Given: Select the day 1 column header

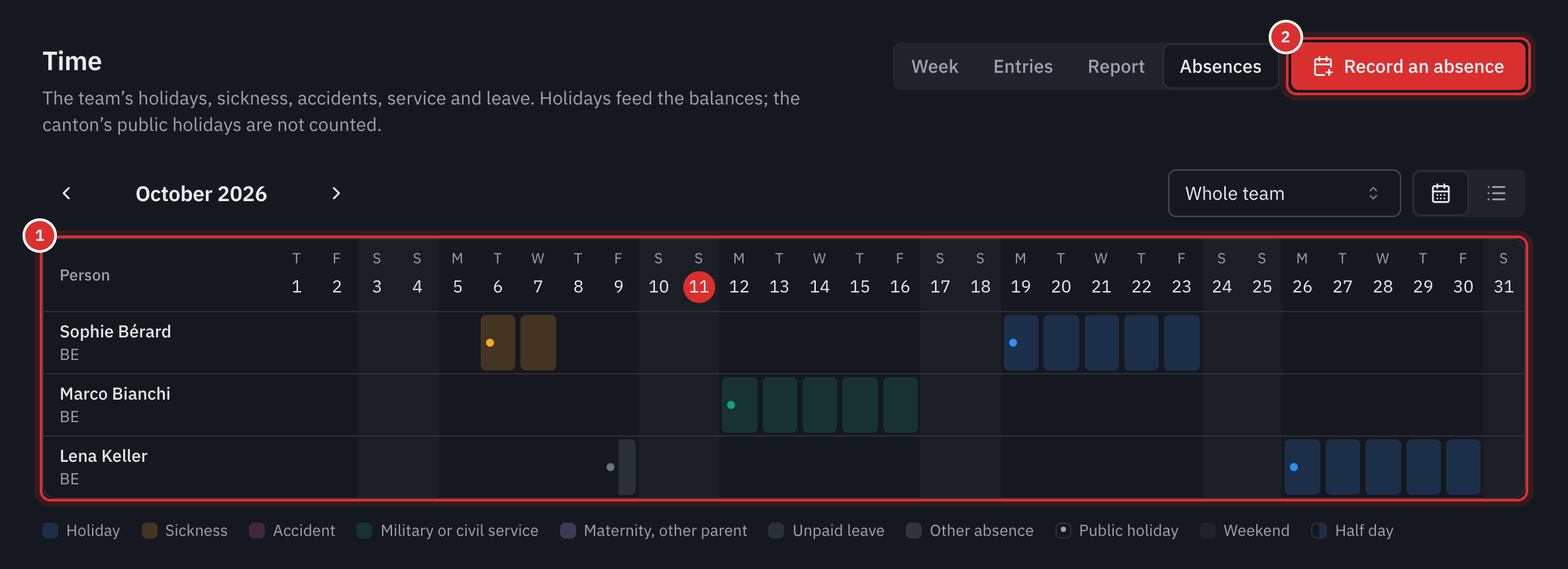Looking at the screenshot, I should (297, 274).
